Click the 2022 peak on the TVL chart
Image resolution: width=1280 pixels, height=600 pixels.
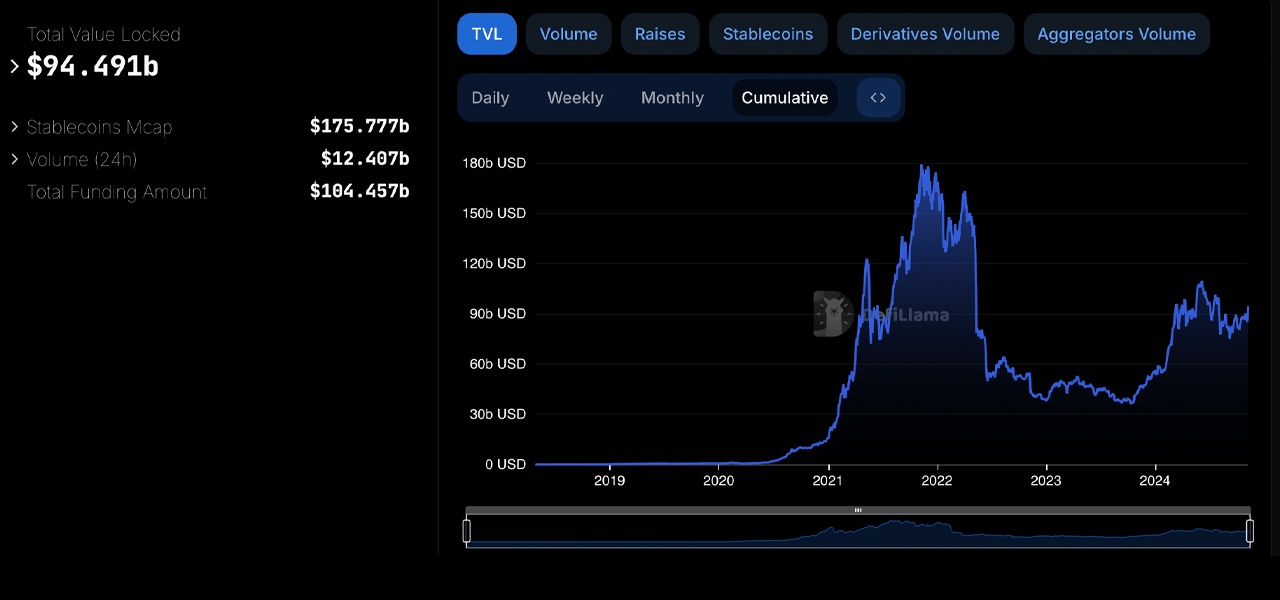pos(922,165)
